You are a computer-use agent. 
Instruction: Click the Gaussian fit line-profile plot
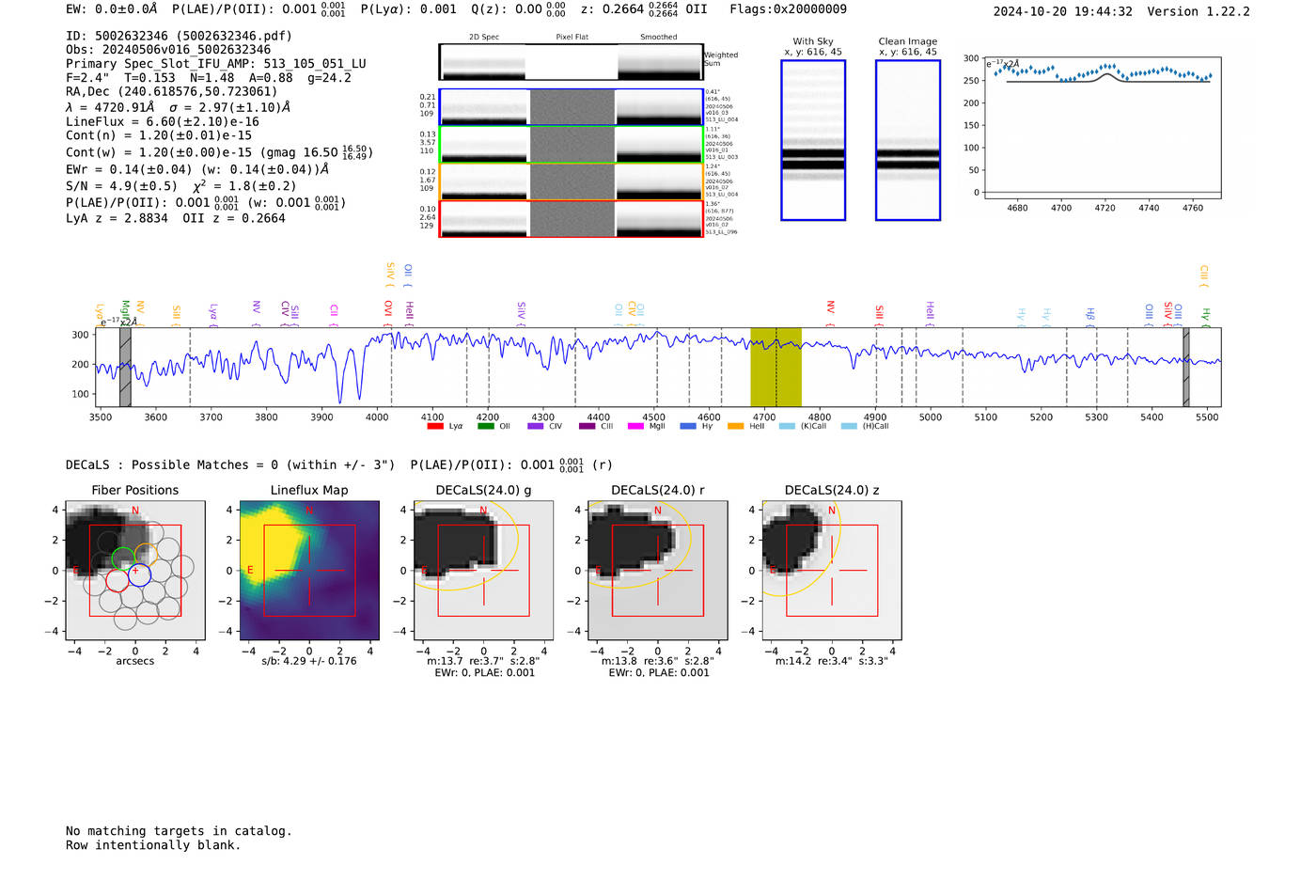click(x=1103, y=127)
